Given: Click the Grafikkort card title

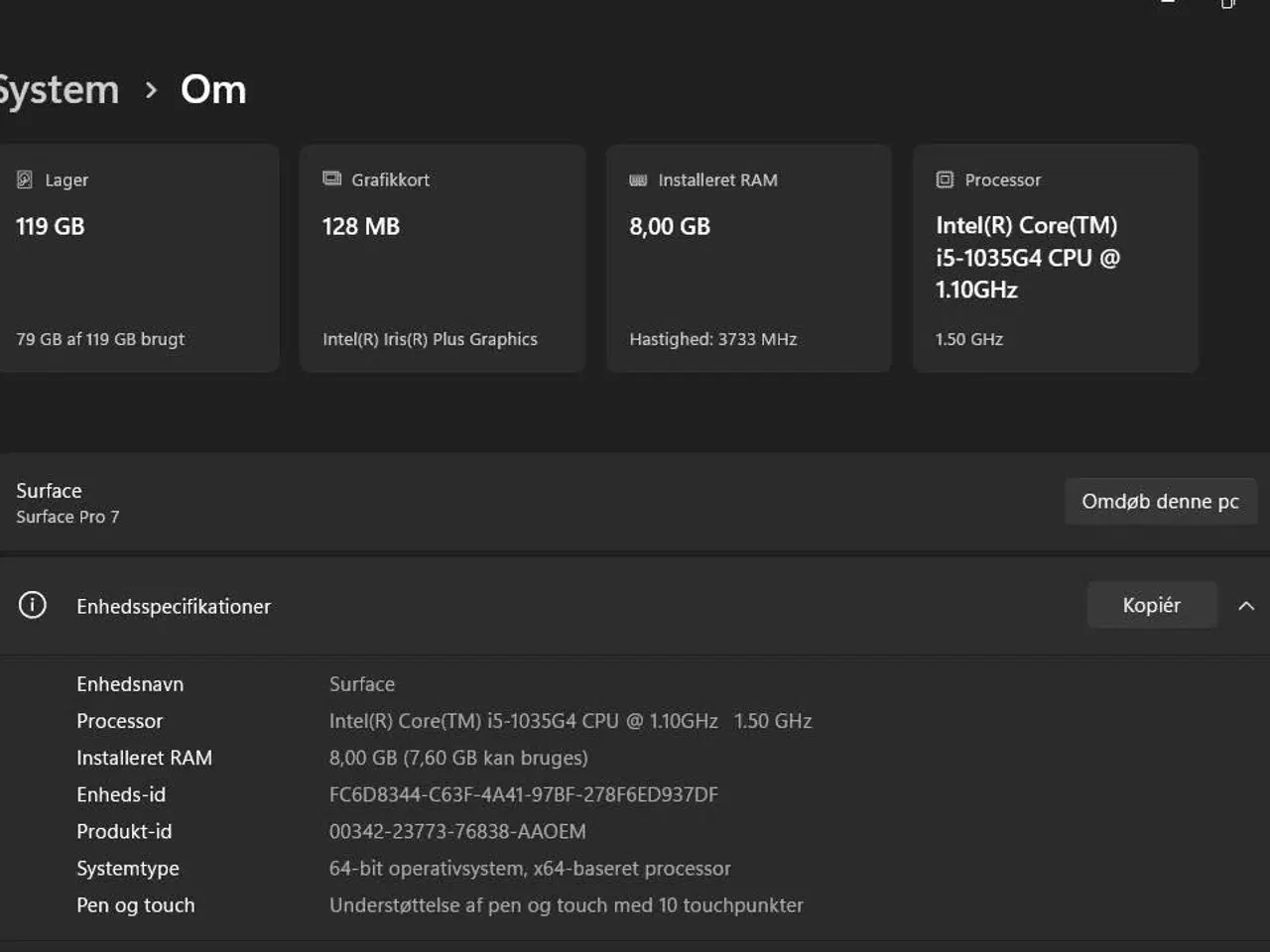Looking at the screenshot, I should [391, 179].
